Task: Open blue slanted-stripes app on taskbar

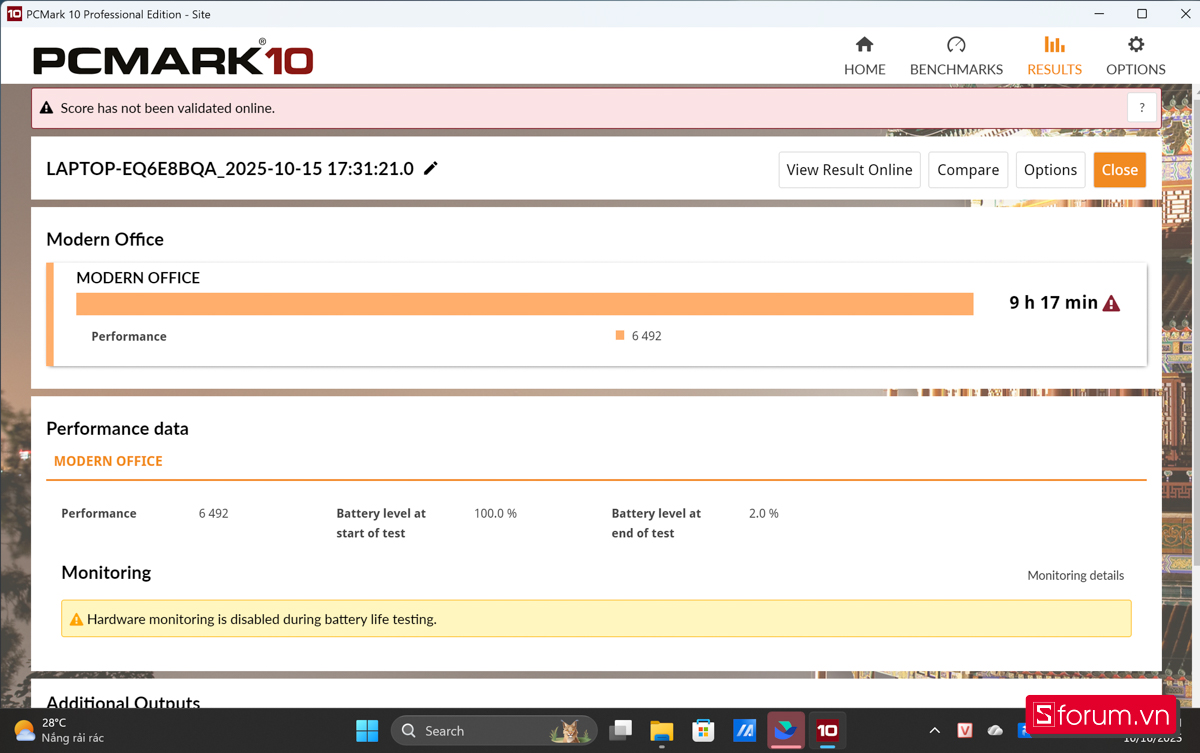Action: click(x=744, y=731)
